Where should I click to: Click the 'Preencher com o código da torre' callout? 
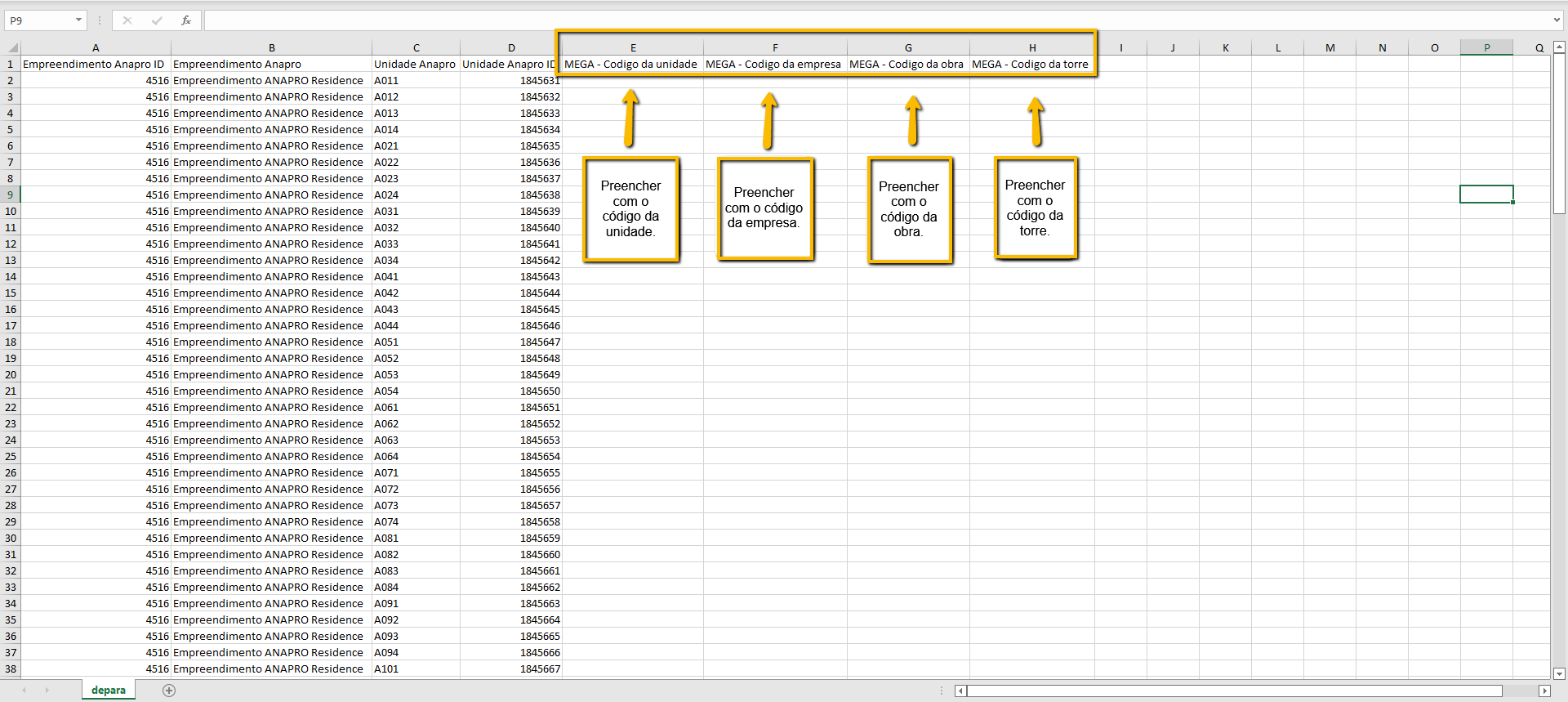(x=1035, y=208)
